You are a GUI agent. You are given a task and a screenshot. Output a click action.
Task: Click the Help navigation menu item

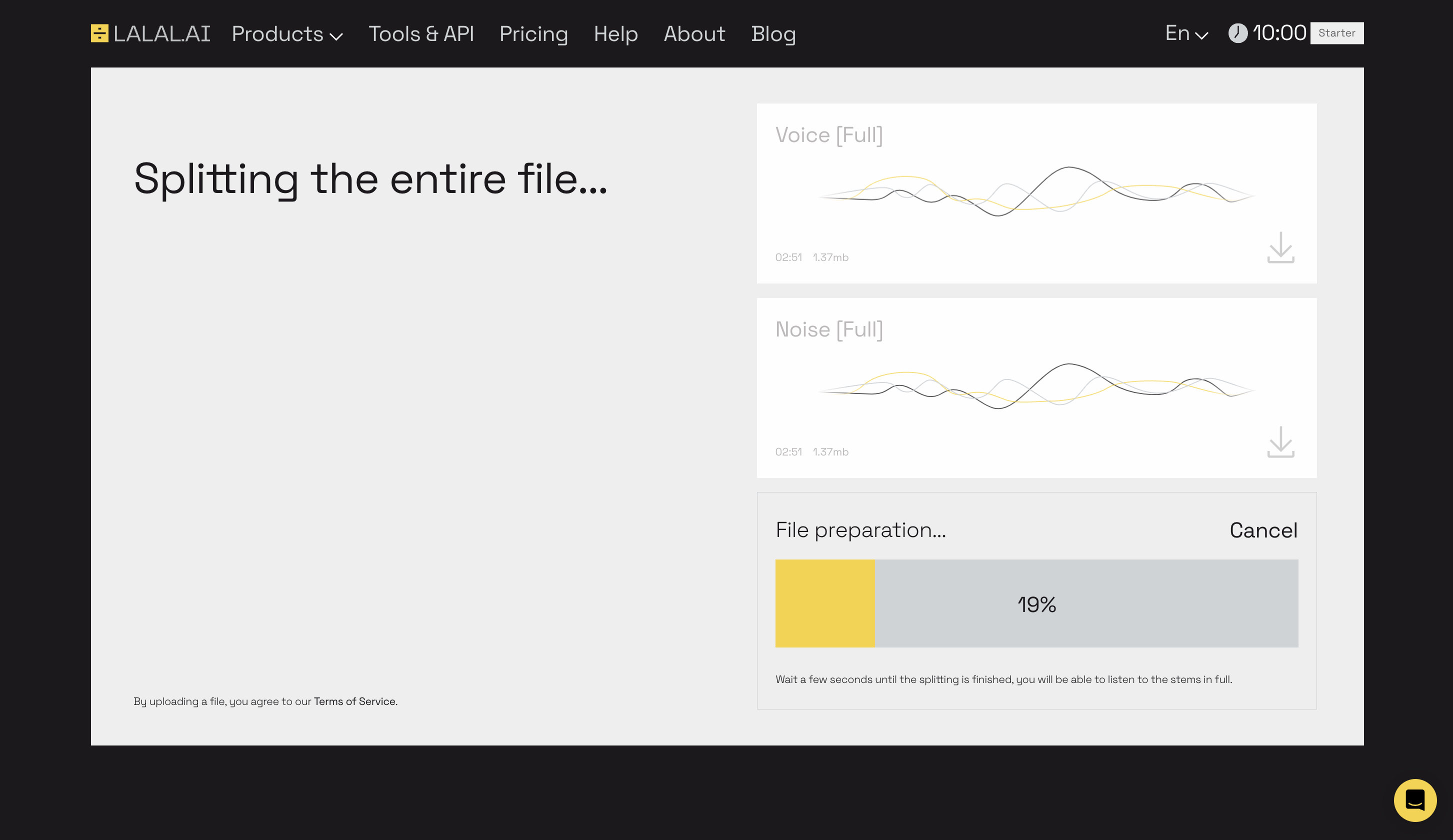coord(615,33)
